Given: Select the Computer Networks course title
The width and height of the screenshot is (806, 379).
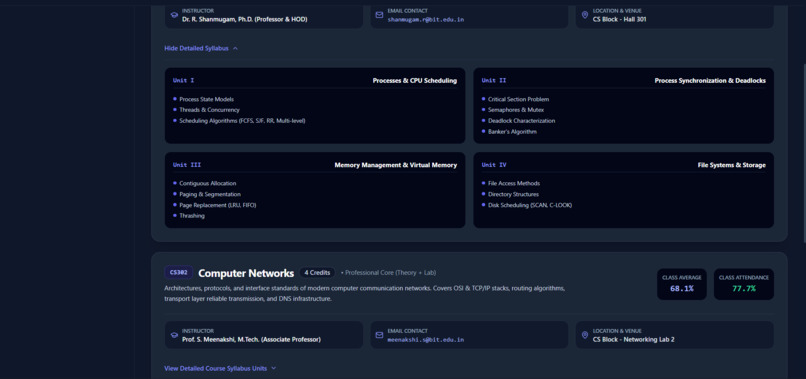Looking at the screenshot, I should 246,273.
